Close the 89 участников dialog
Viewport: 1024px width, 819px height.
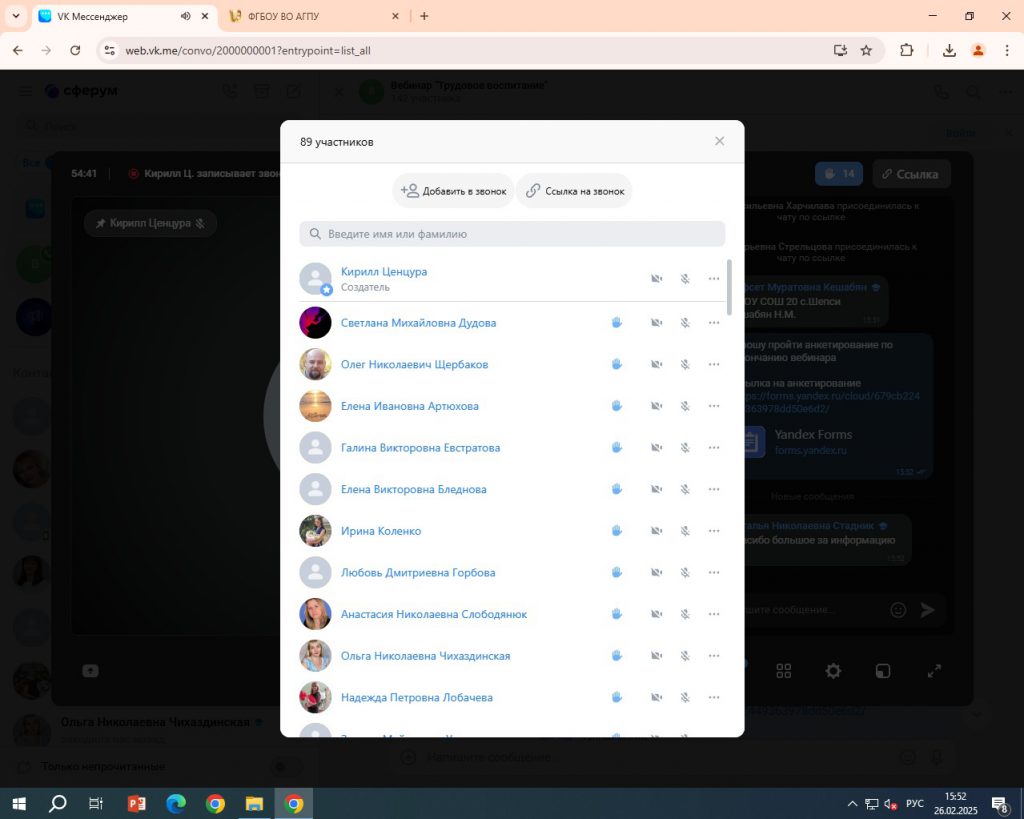pos(719,141)
